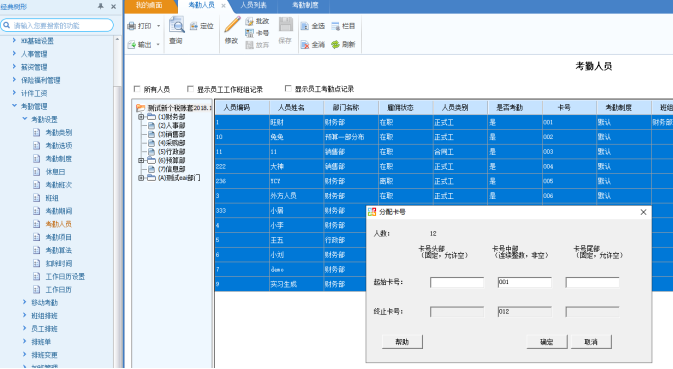The width and height of the screenshot is (673, 369).
Task: Switch to the 考勤制度 tab
Action: [x=305, y=6]
